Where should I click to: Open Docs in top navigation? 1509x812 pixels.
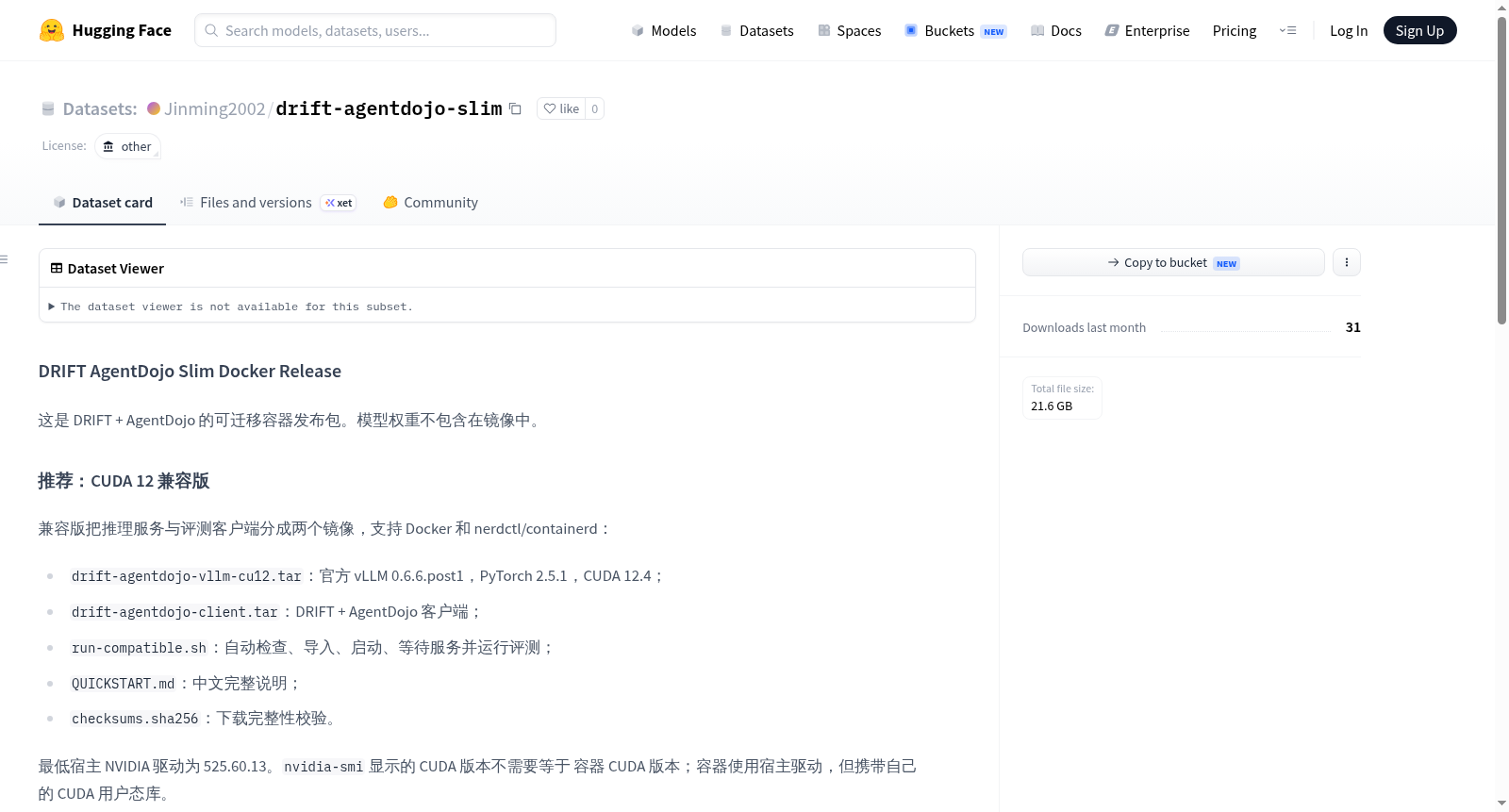[1056, 31]
